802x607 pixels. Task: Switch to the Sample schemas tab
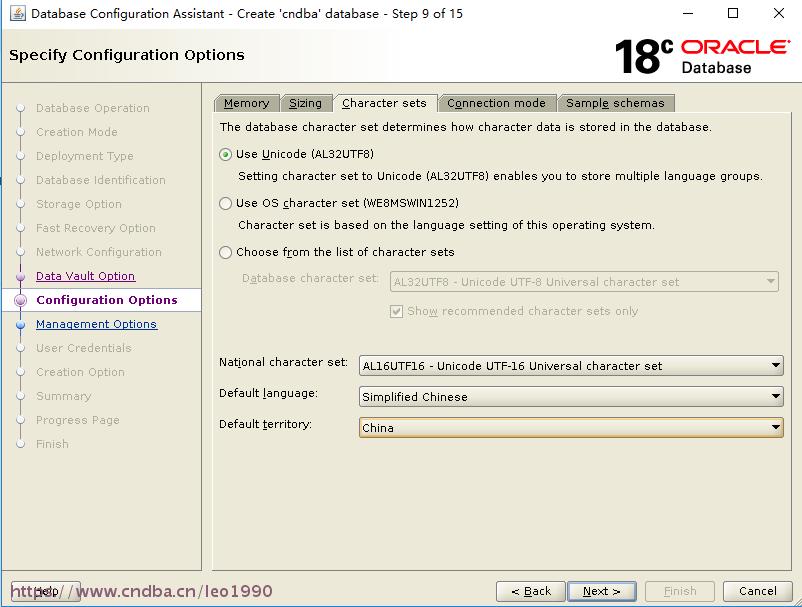(615, 103)
